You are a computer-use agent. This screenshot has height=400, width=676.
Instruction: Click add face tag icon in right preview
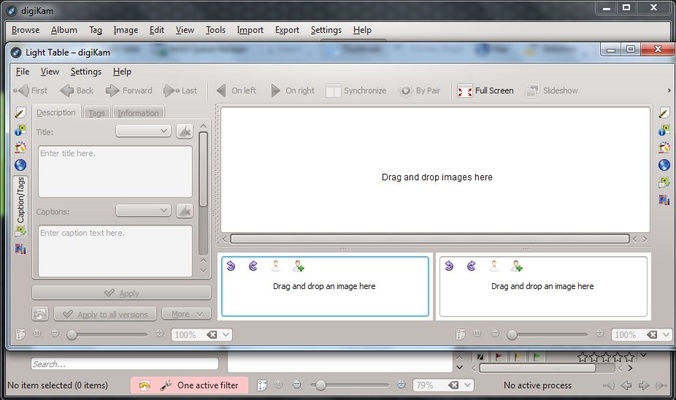516,266
